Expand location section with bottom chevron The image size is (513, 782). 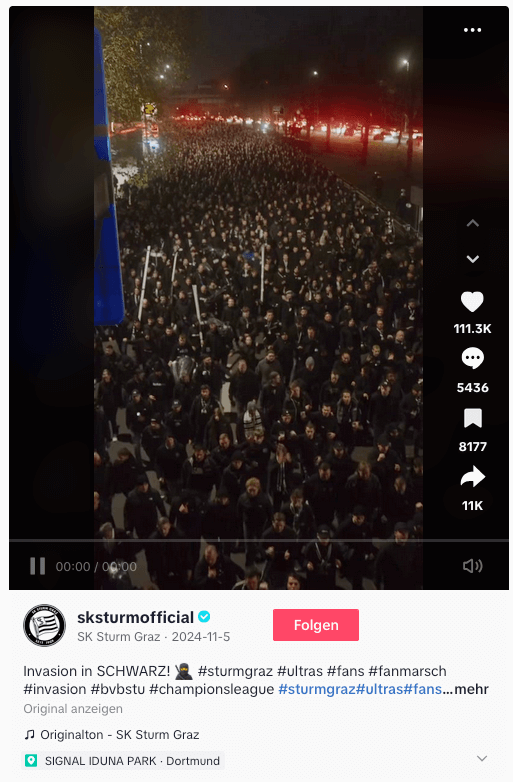[x=482, y=759]
